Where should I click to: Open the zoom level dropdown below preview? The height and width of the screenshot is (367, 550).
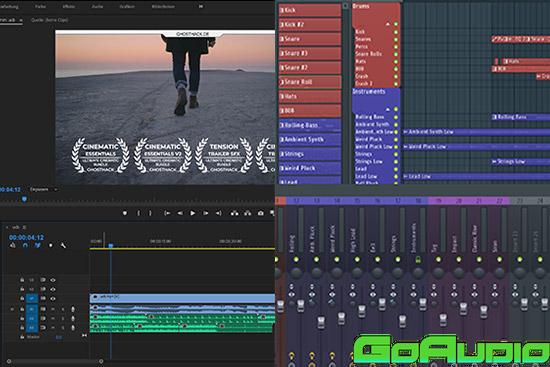point(43,189)
